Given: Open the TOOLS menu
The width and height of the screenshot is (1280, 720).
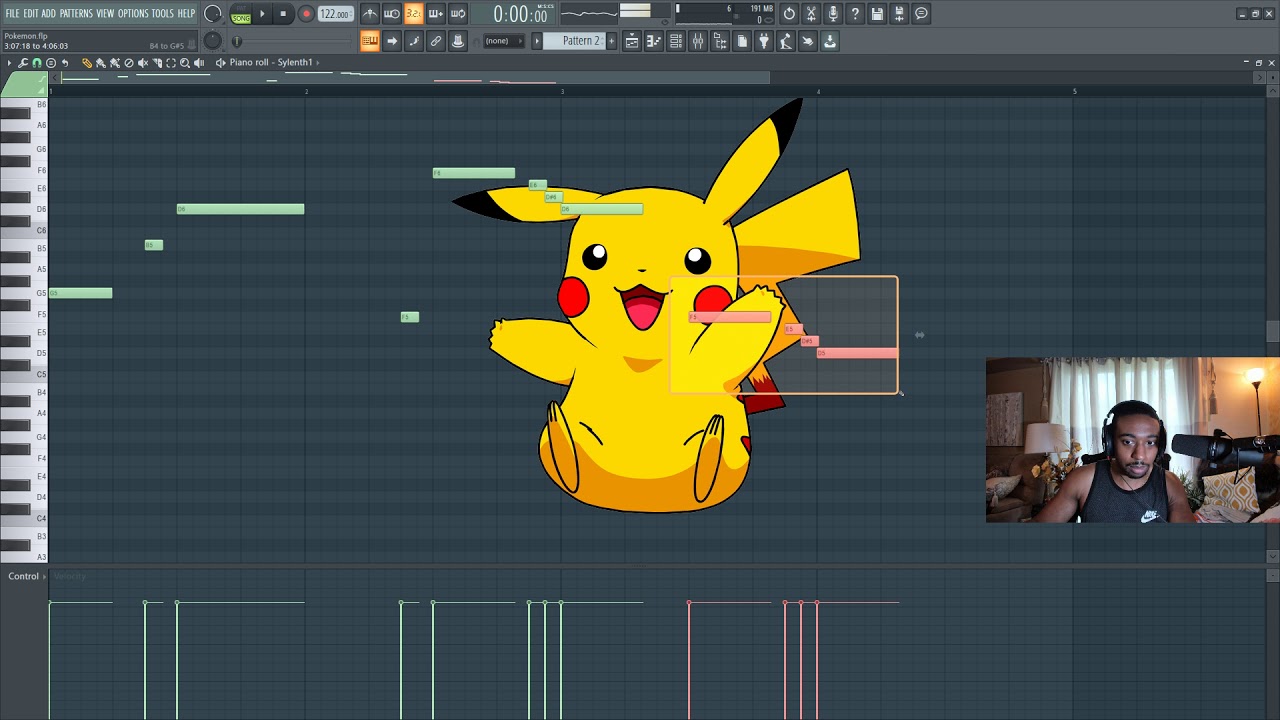Looking at the screenshot, I should (x=162, y=14).
